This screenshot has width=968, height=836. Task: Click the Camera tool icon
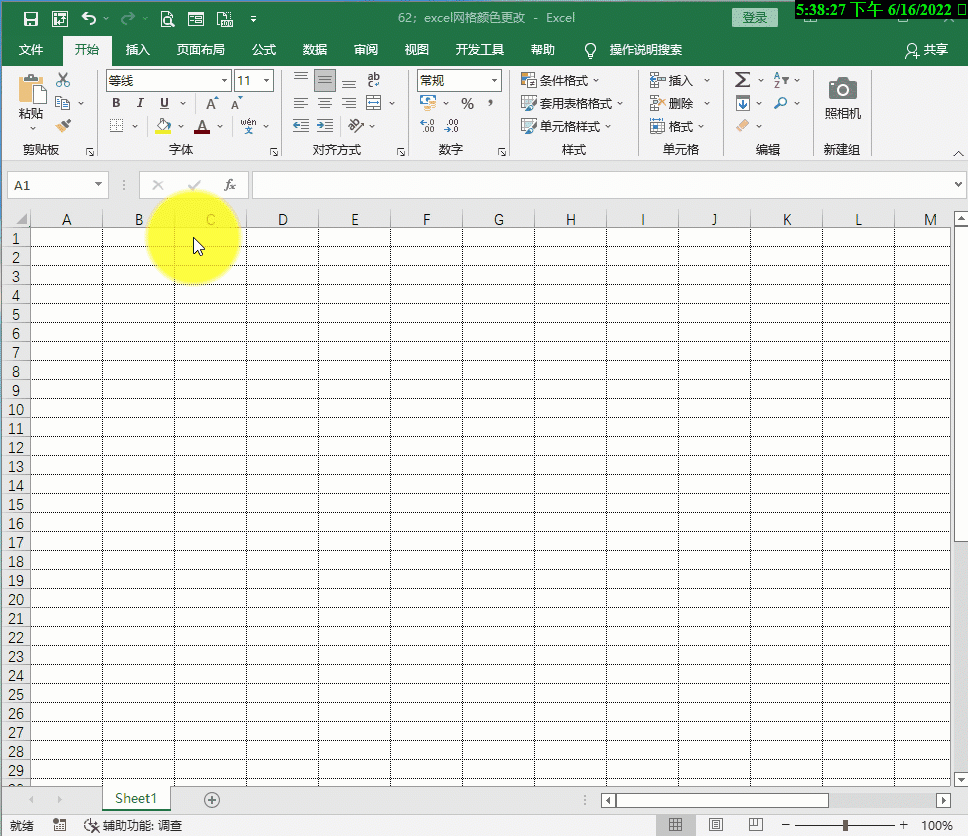(x=842, y=90)
